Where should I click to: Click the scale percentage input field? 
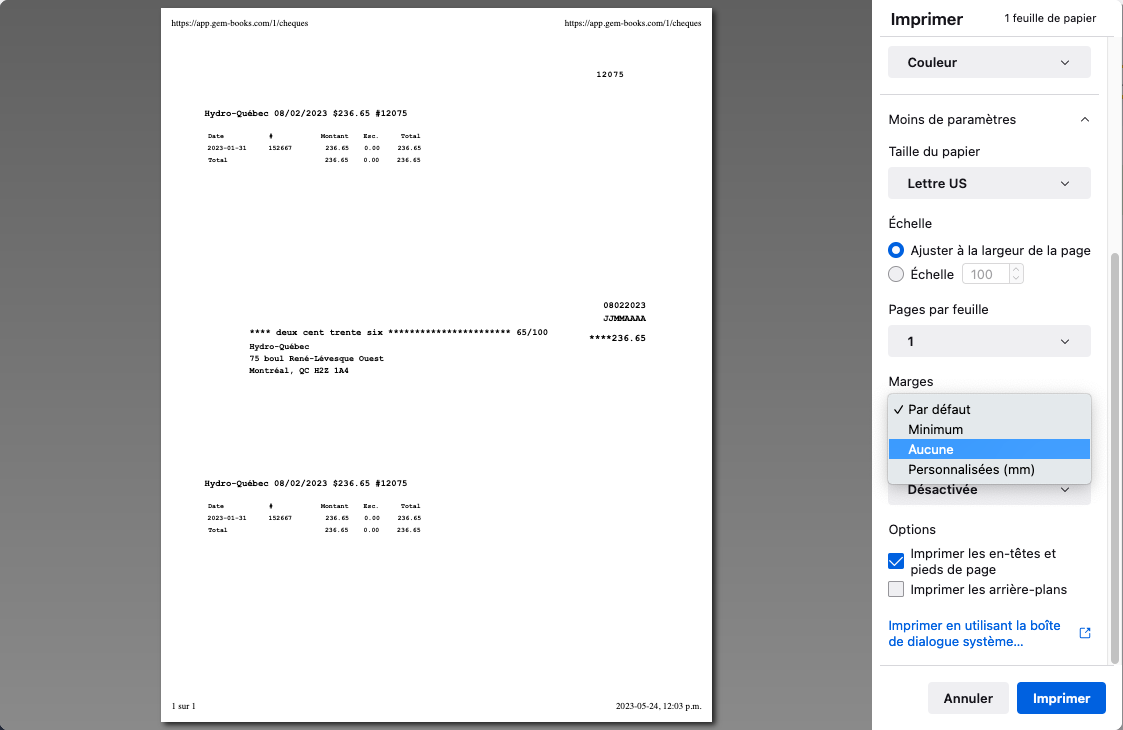pyautogui.click(x=984, y=274)
